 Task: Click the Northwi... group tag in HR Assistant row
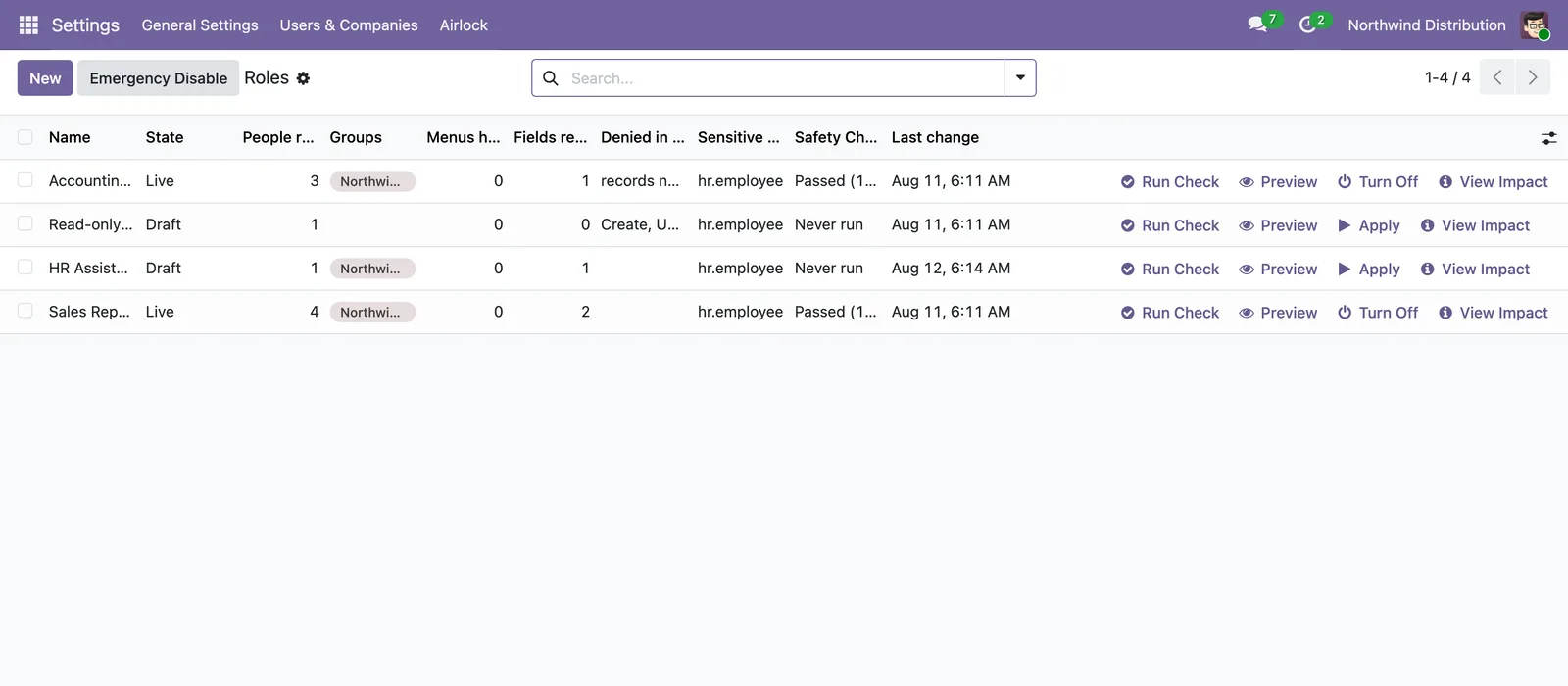point(372,269)
